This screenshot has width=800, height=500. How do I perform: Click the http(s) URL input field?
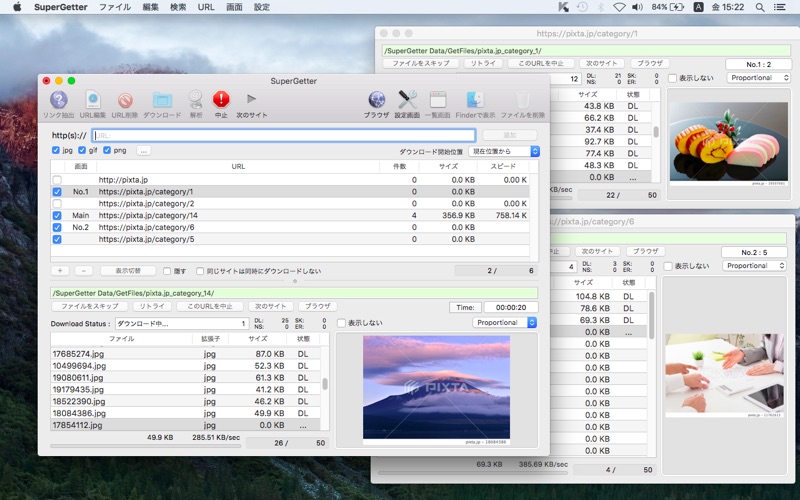(283, 135)
